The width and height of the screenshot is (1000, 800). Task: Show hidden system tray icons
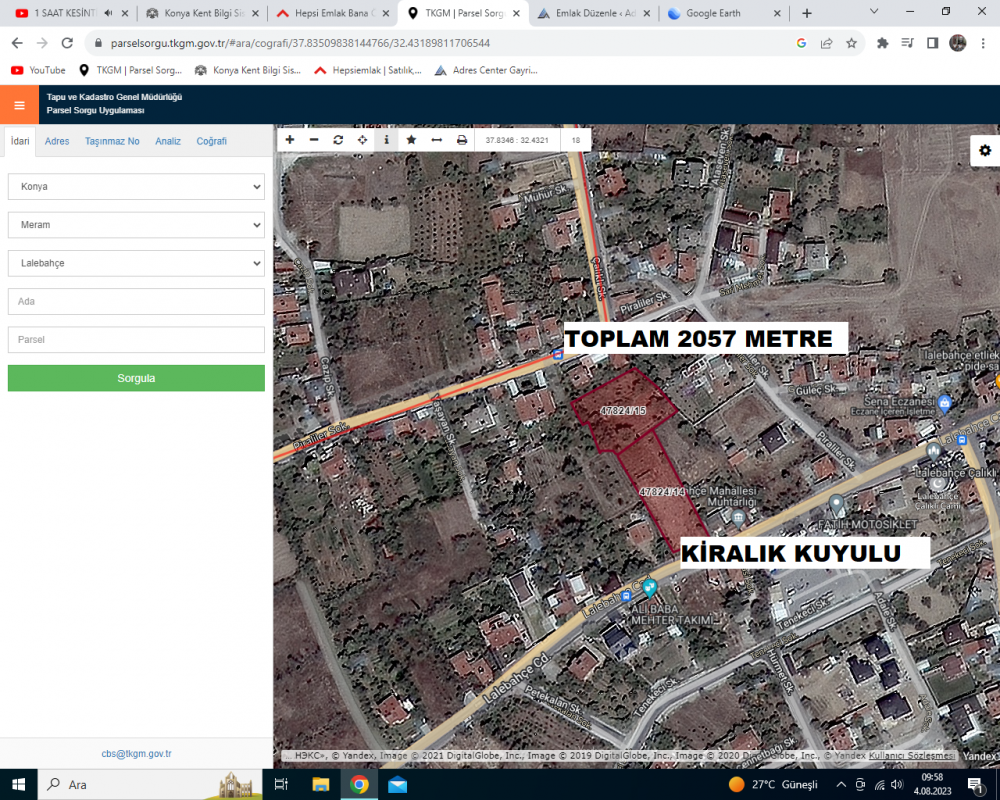tap(841, 785)
